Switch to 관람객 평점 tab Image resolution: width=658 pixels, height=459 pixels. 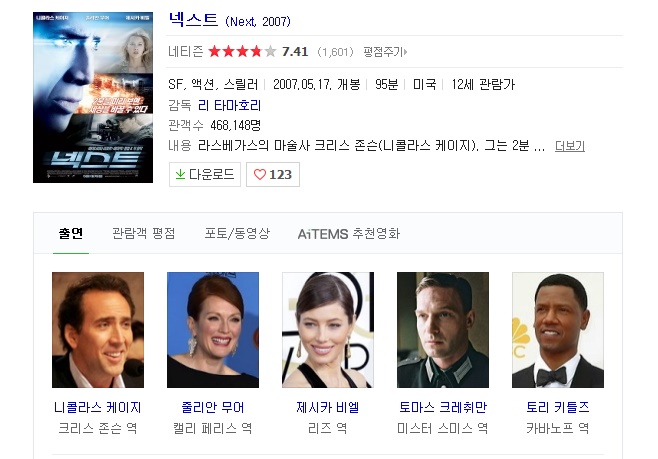coord(144,233)
